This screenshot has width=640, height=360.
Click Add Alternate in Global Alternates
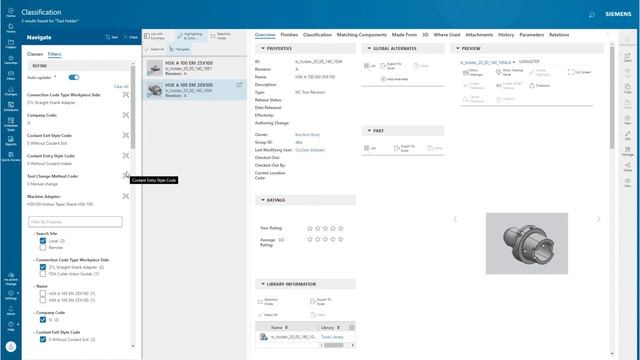(x=394, y=79)
